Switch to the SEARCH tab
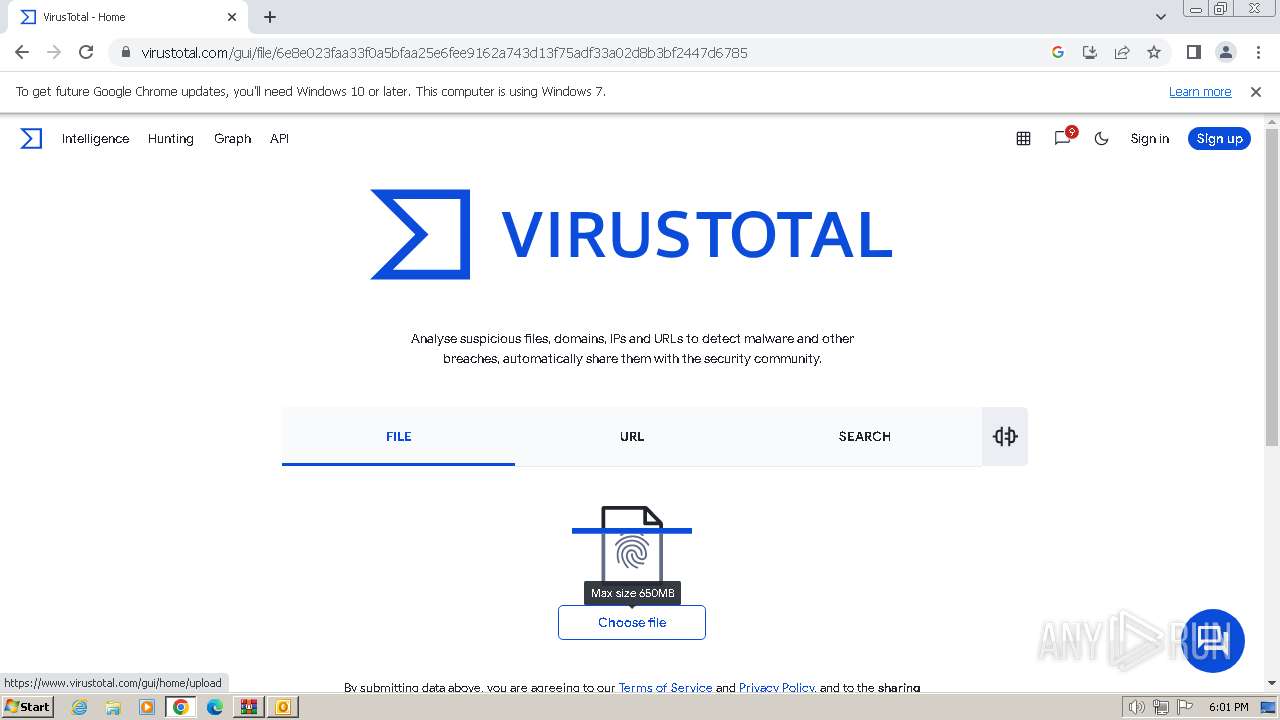The height and width of the screenshot is (720, 1280). [x=865, y=436]
